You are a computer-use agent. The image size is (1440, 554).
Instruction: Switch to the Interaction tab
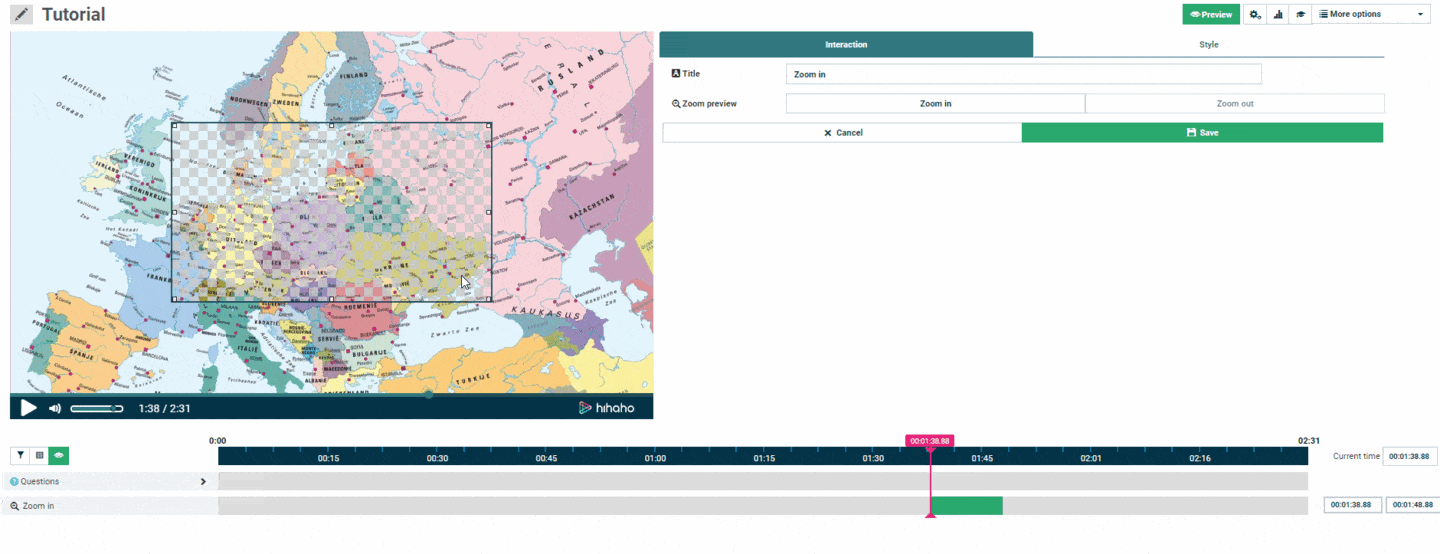(846, 44)
